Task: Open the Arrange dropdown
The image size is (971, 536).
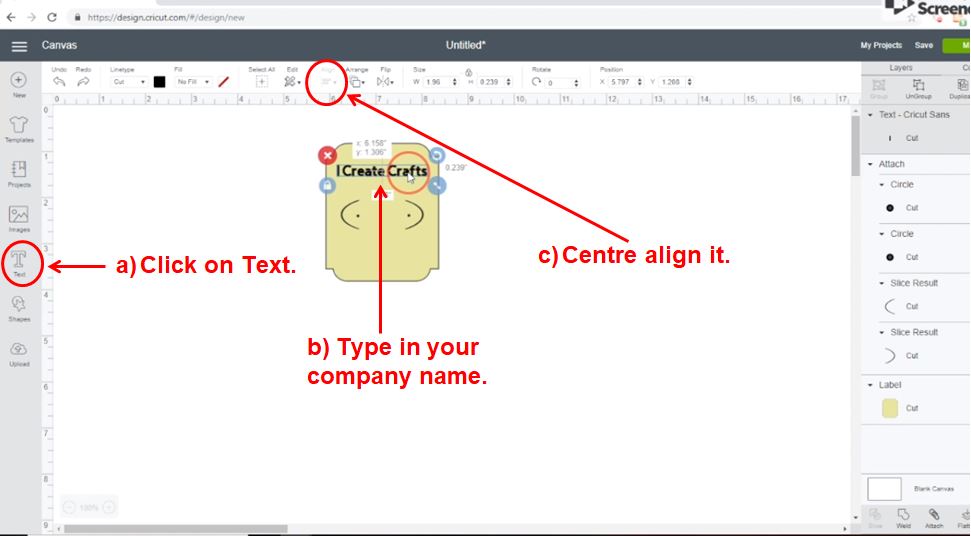Action: (357, 82)
